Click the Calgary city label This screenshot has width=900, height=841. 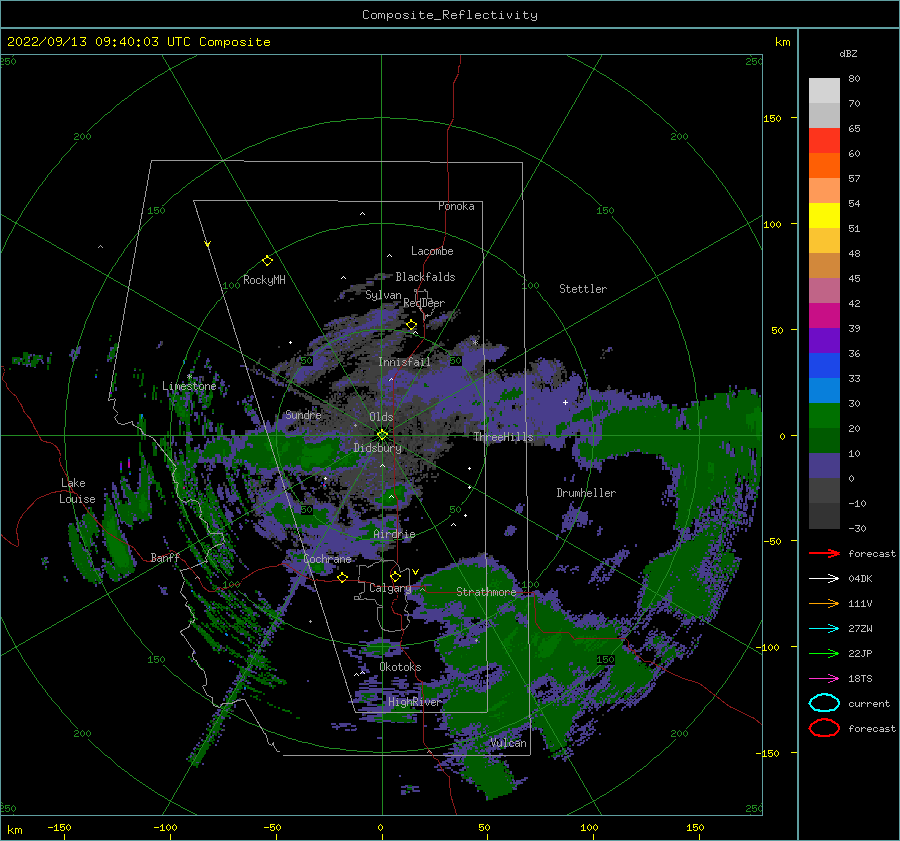[390, 588]
